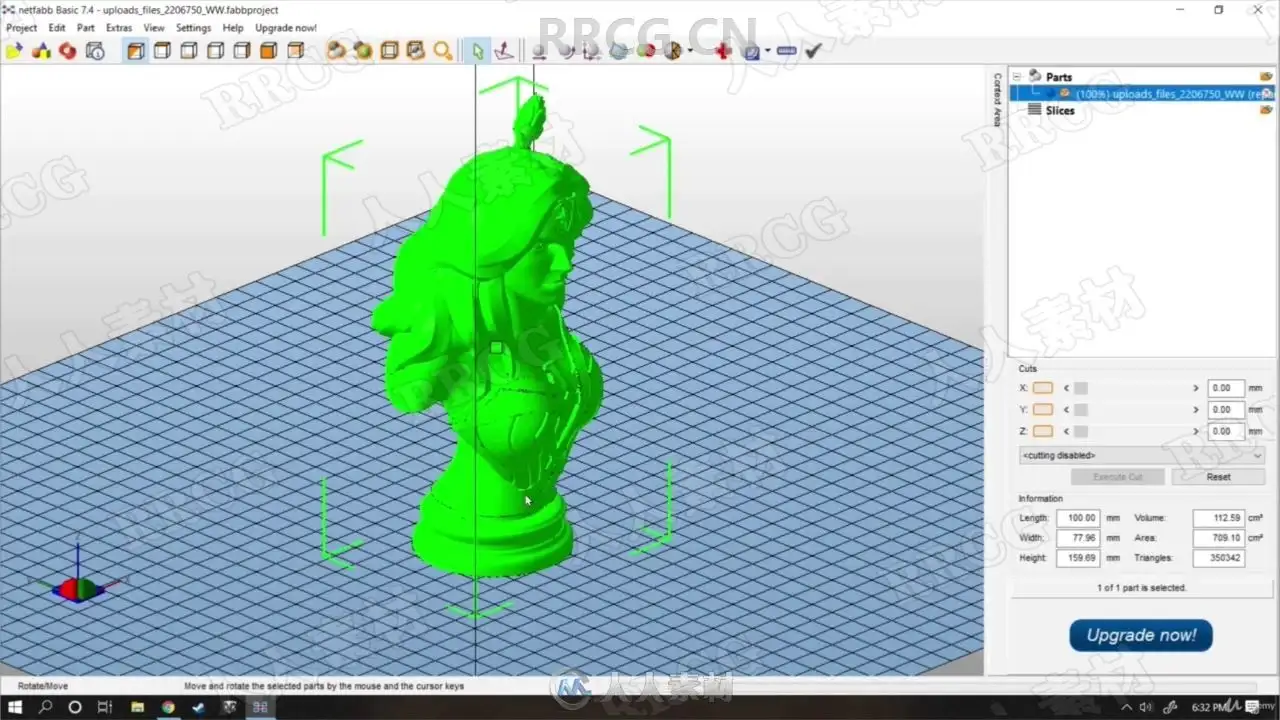Click the green sphere zoom icon
The image size is (1280, 720).
point(362,50)
